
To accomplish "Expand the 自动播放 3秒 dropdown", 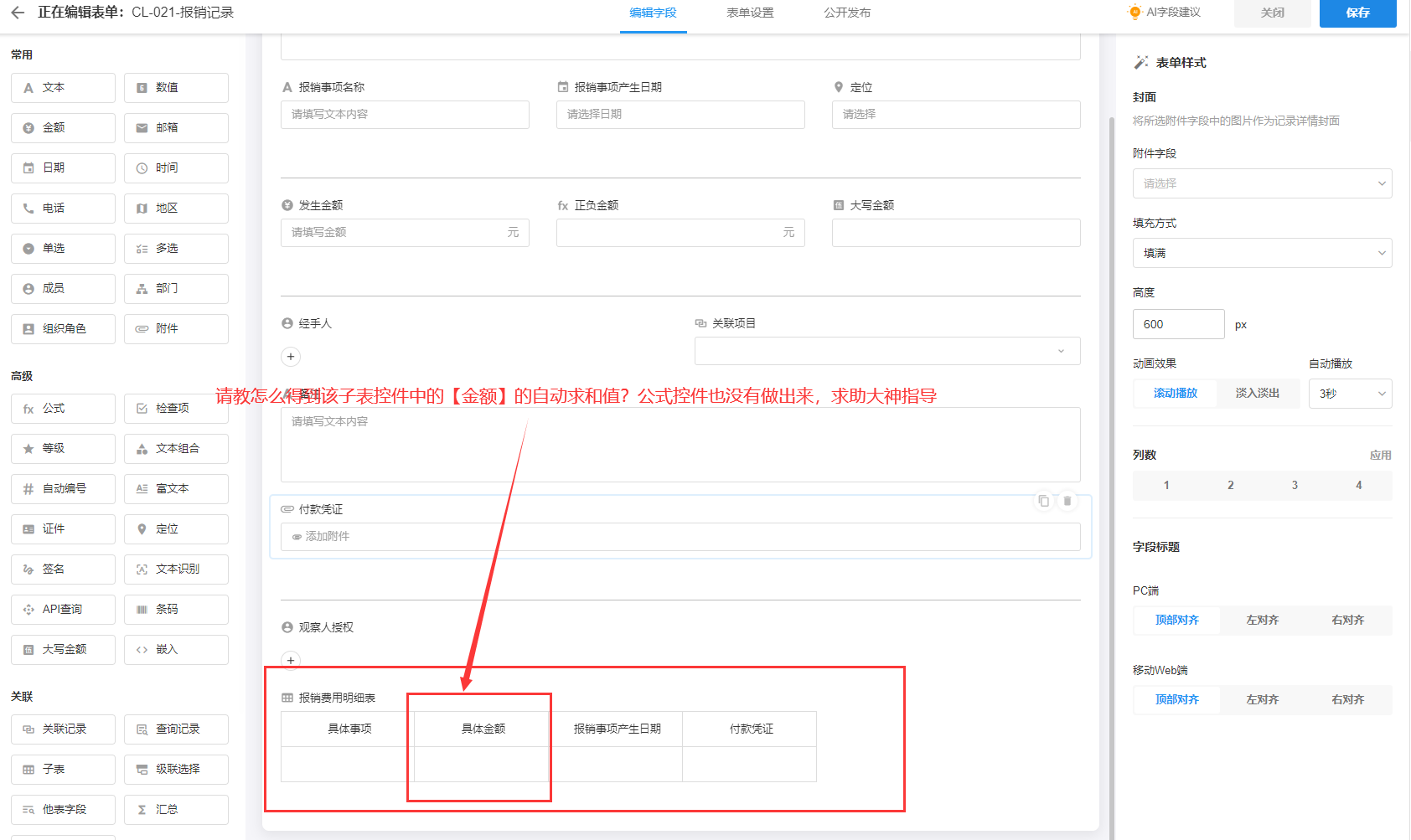I will pyautogui.click(x=1350, y=394).
